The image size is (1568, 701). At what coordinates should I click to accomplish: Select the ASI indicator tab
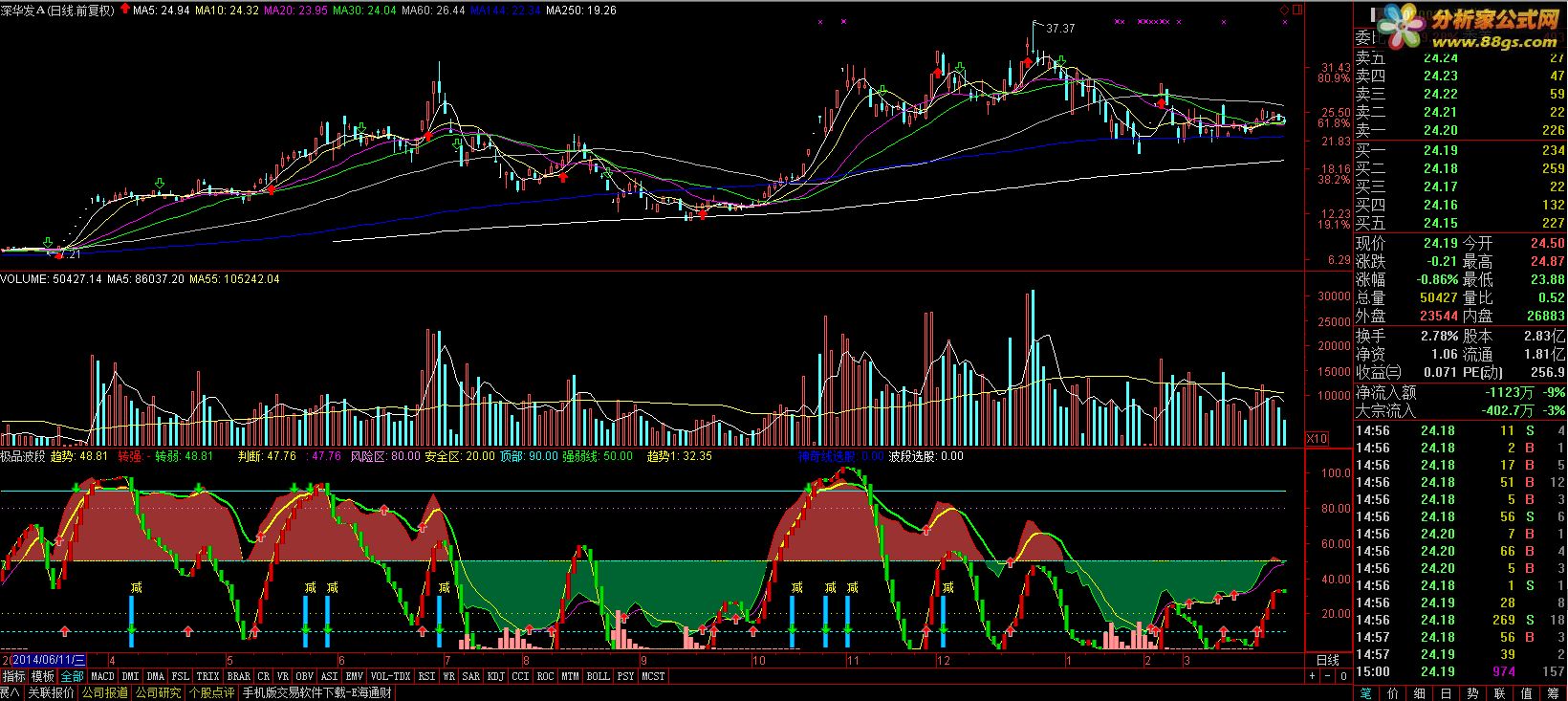(329, 676)
